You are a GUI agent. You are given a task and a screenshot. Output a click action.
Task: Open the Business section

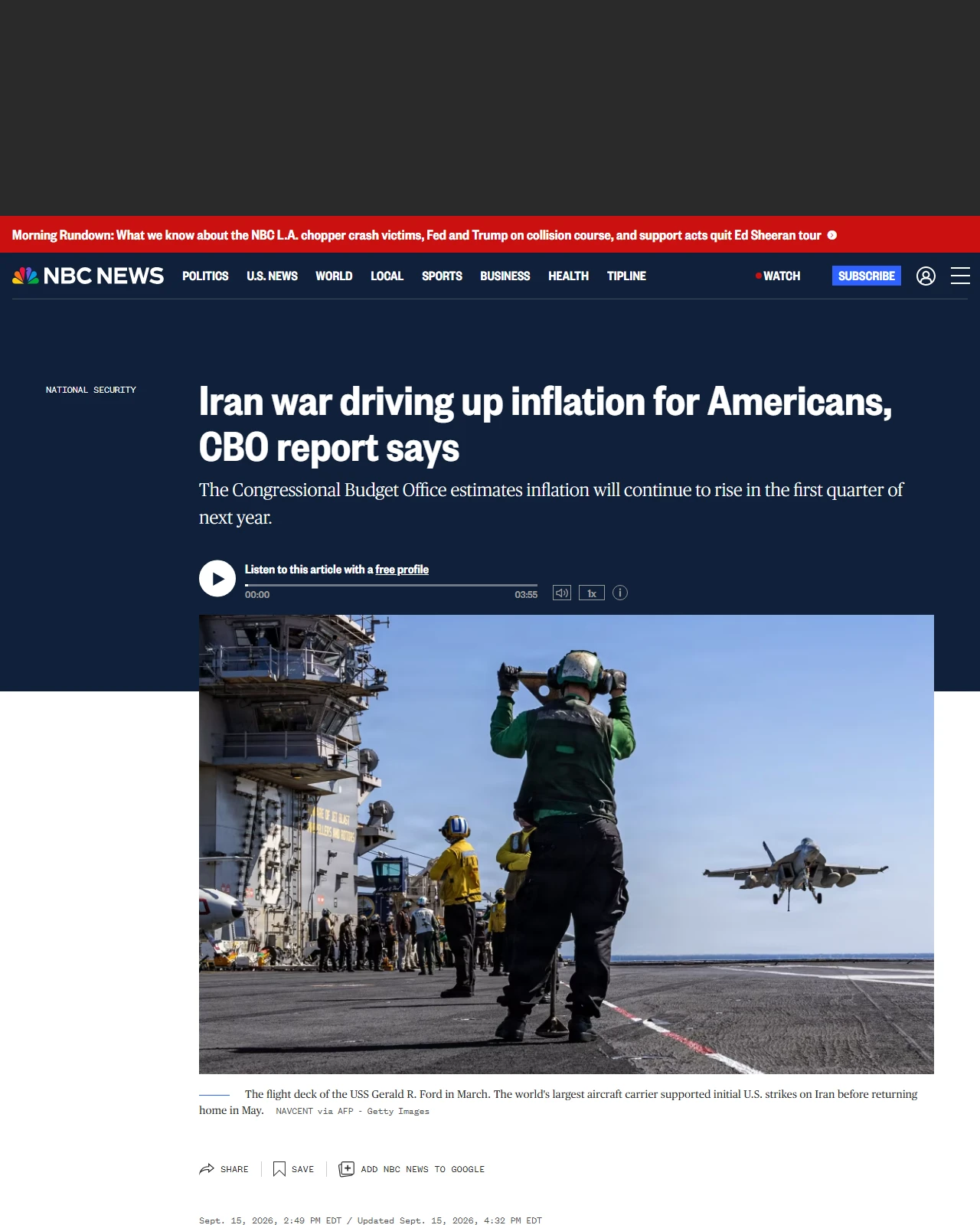coord(505,276)
